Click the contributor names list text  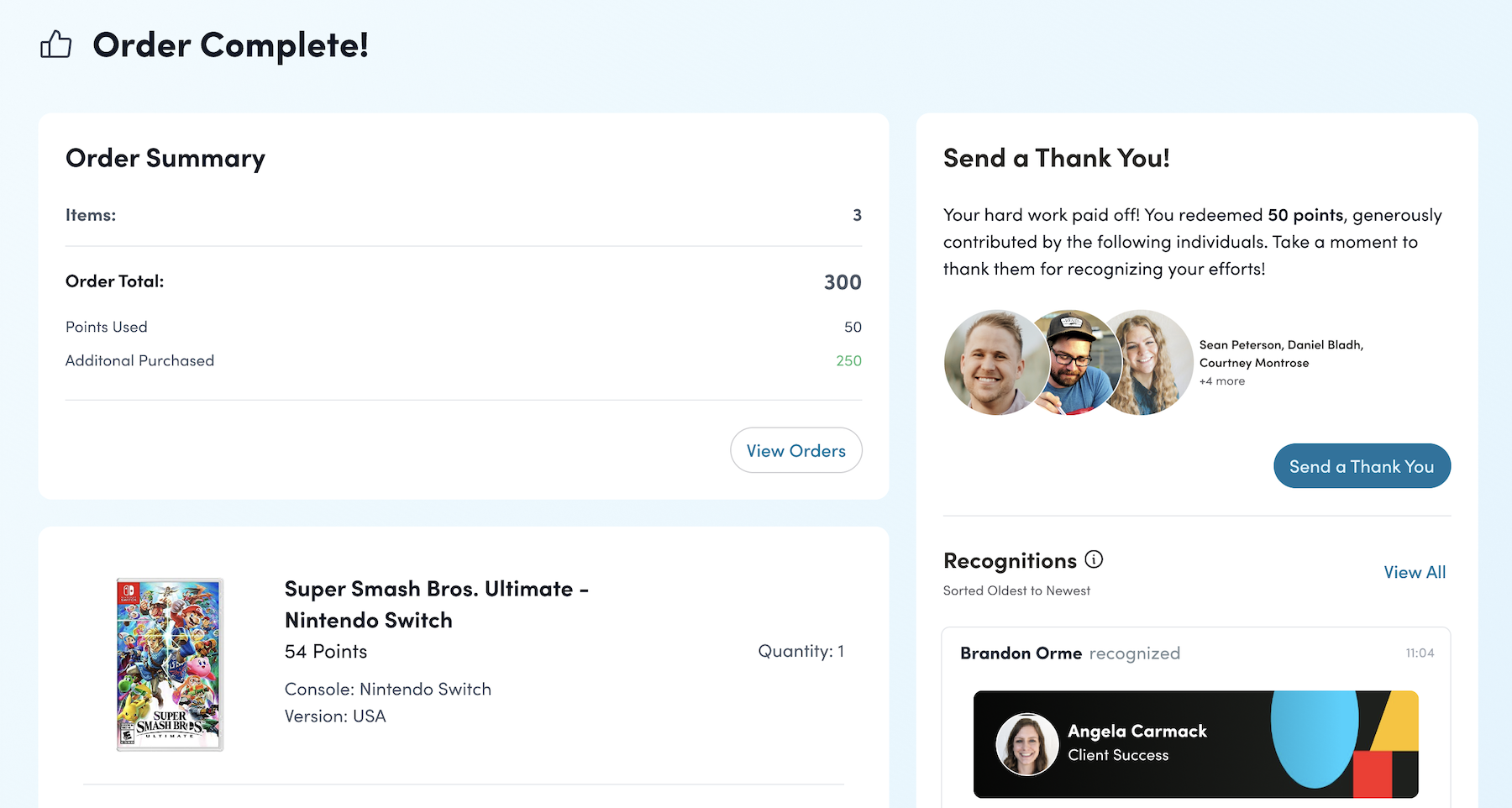(1280, 354)
